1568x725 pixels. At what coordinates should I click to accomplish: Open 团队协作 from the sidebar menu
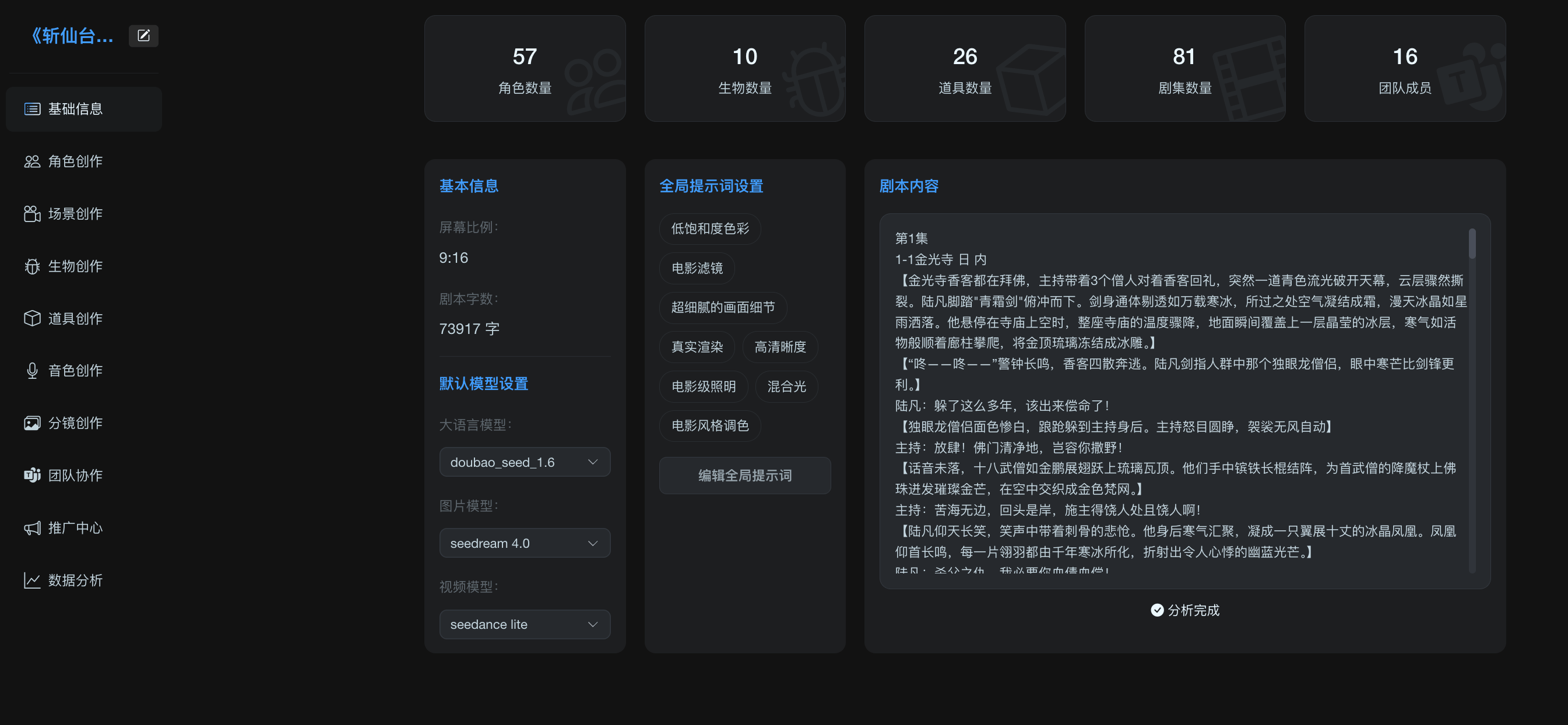click(x=75, y=476)
